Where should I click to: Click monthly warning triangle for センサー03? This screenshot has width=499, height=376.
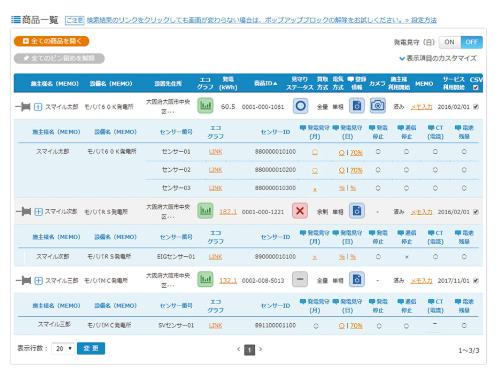coord(315,189)
